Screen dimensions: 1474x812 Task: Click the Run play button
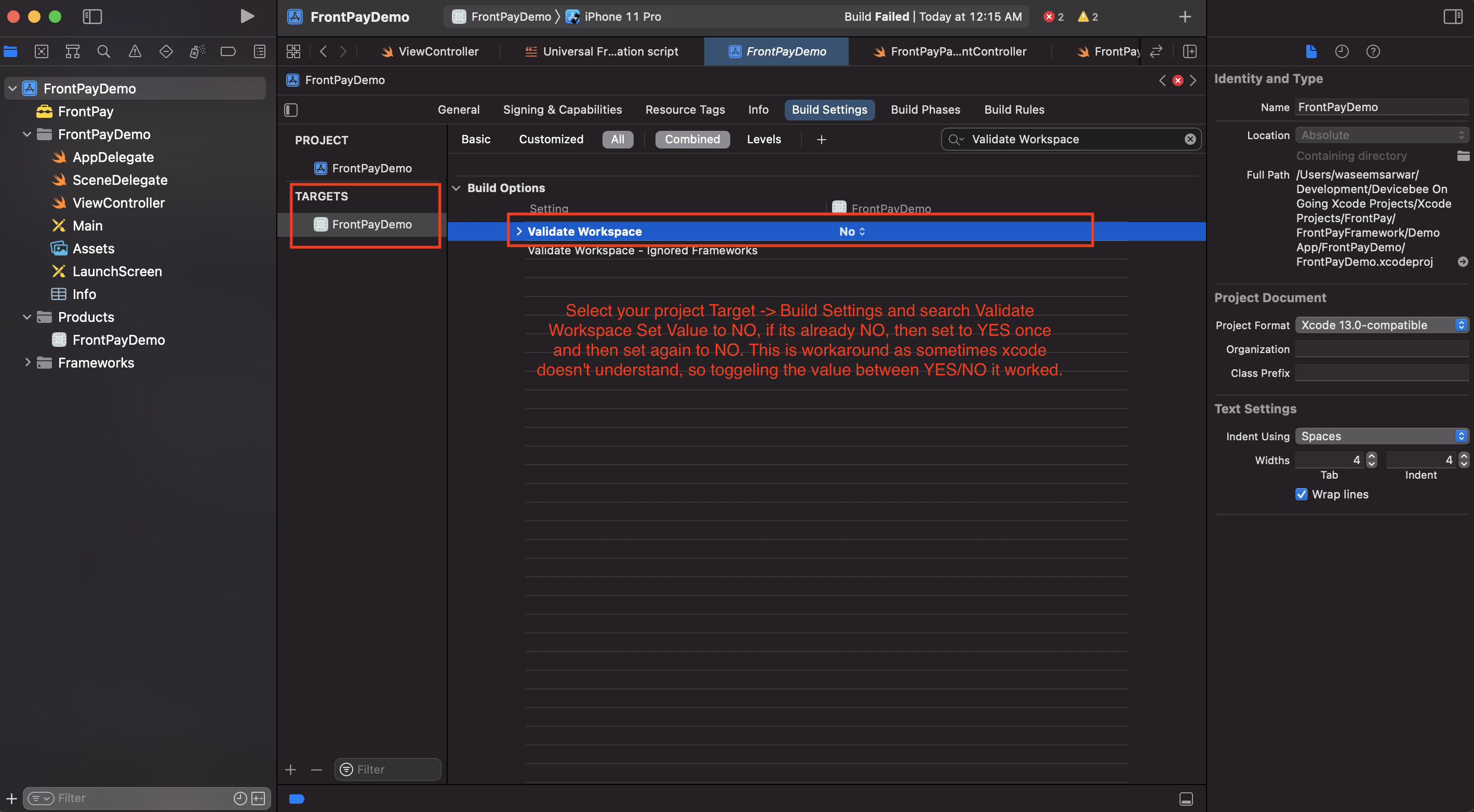(x=247, y=17)
